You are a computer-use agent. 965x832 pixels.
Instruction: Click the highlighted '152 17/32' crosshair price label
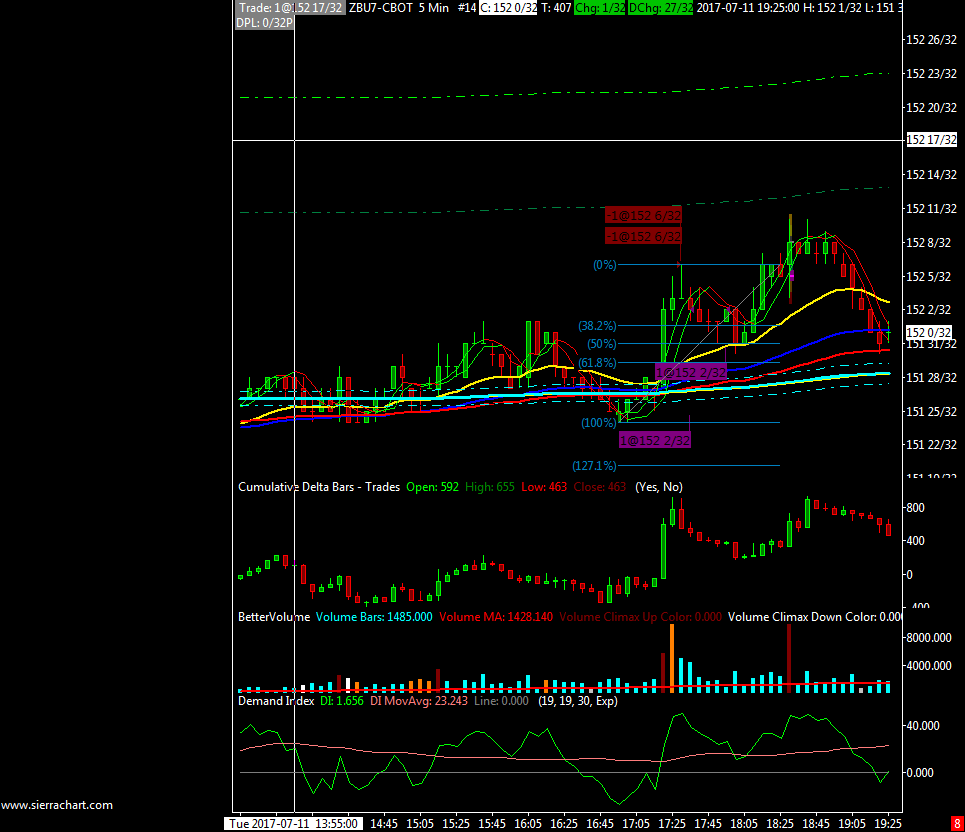click(x=931, y=140)
